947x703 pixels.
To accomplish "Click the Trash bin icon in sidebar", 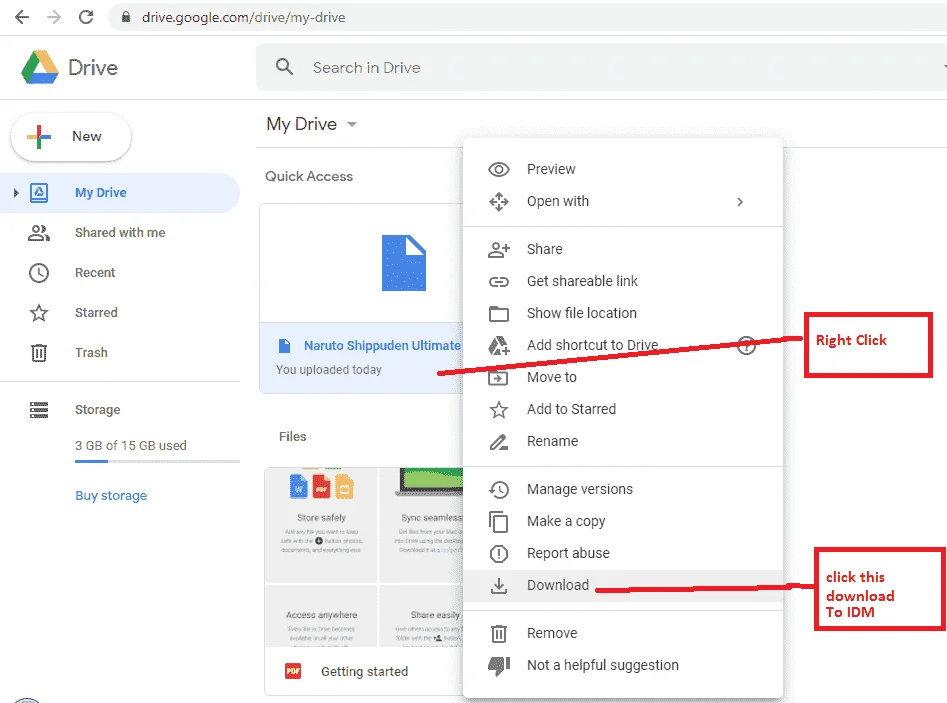I will pos(39,353).
